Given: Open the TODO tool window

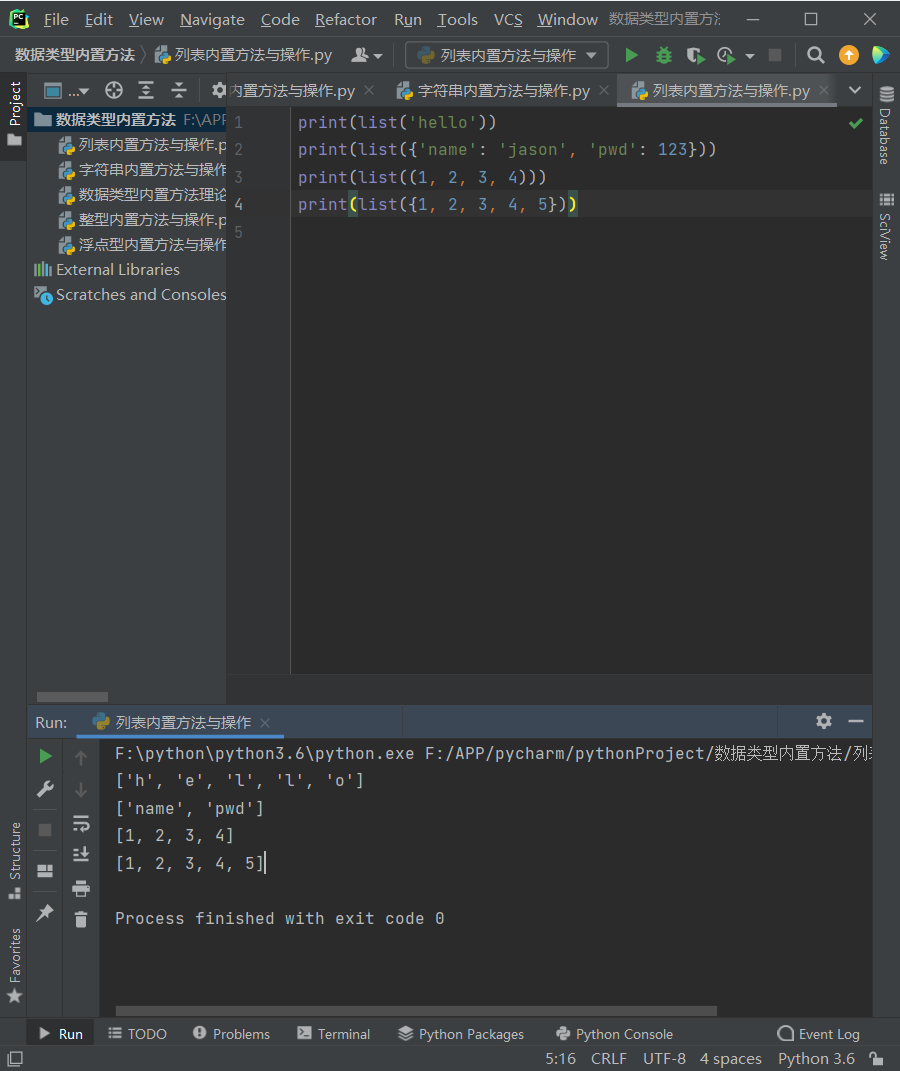Looking at the screenshot, I should point(137,1033).
